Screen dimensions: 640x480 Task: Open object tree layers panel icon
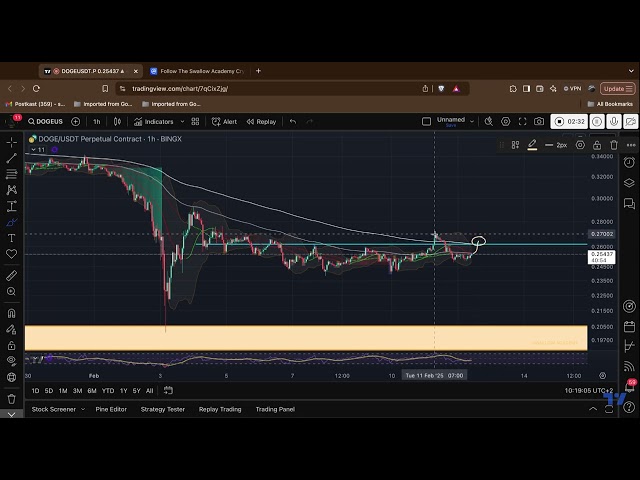click(629, 183)
